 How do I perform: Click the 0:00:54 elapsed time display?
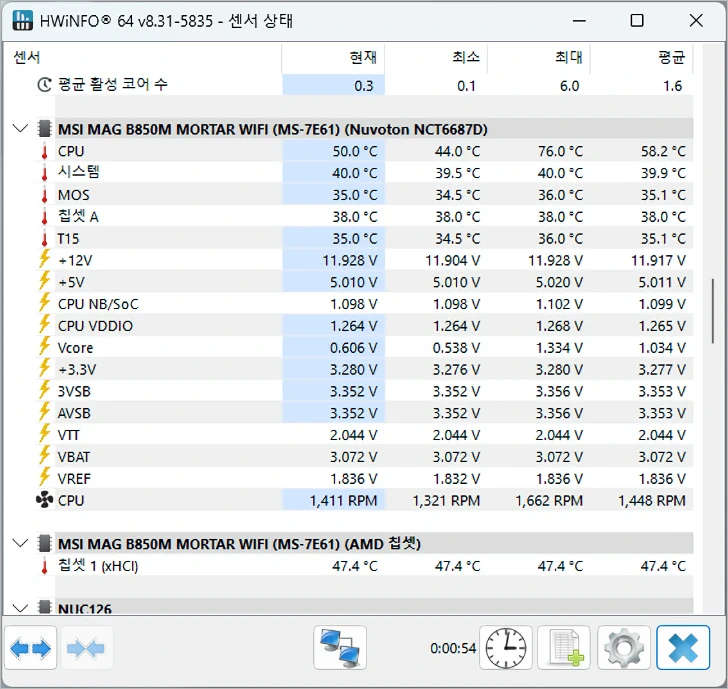coord(453,648)
